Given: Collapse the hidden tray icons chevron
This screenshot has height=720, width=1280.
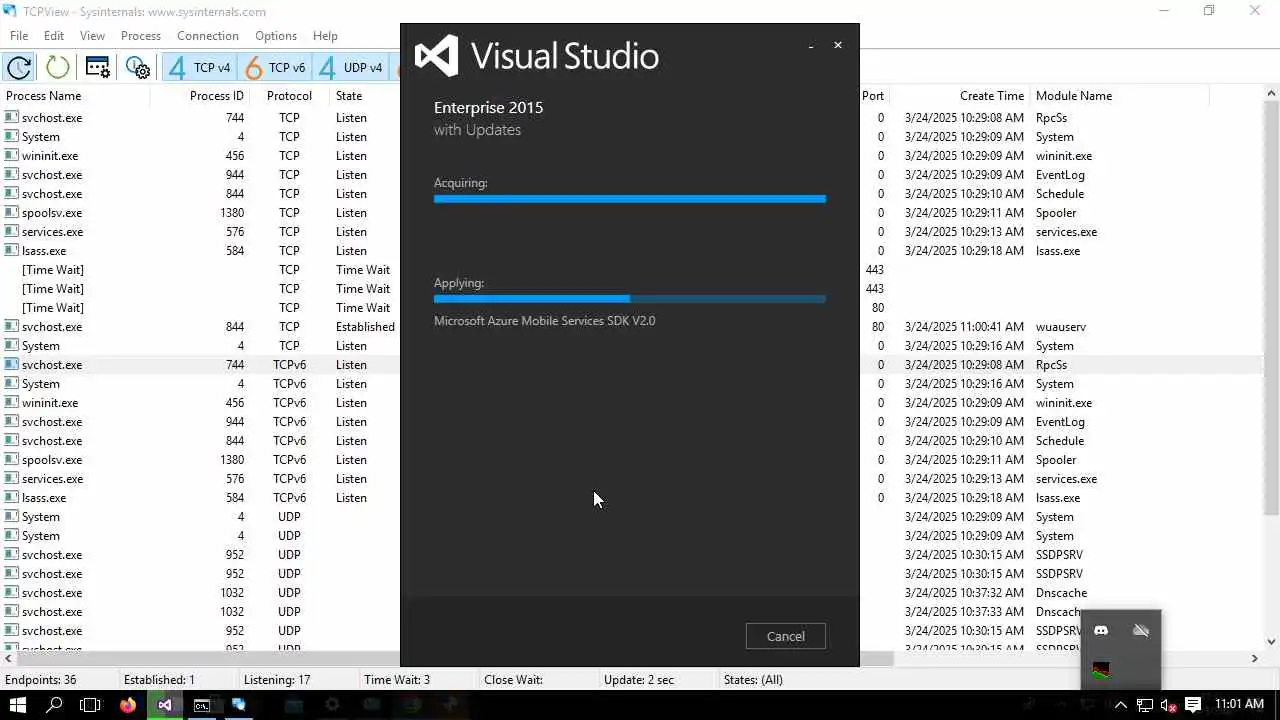Looking at the screenshot, I should 1121,705.
